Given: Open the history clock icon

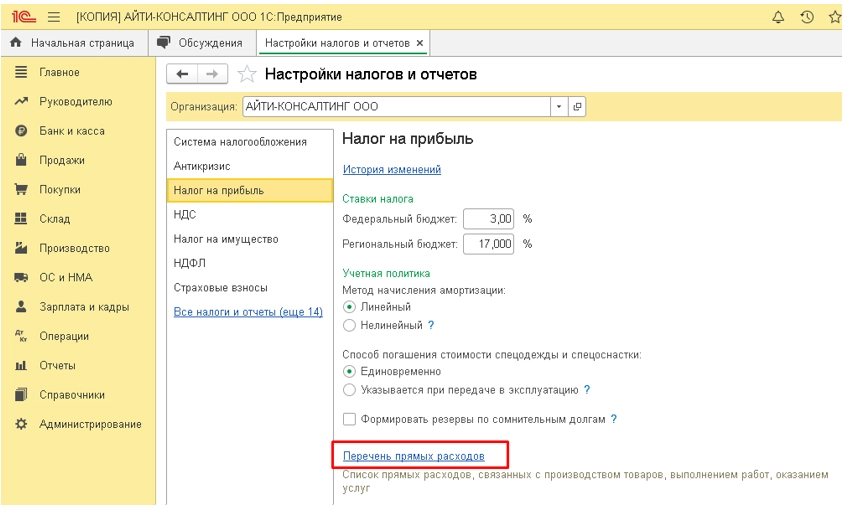Looking at the screenshot, I should coord(806,17).
